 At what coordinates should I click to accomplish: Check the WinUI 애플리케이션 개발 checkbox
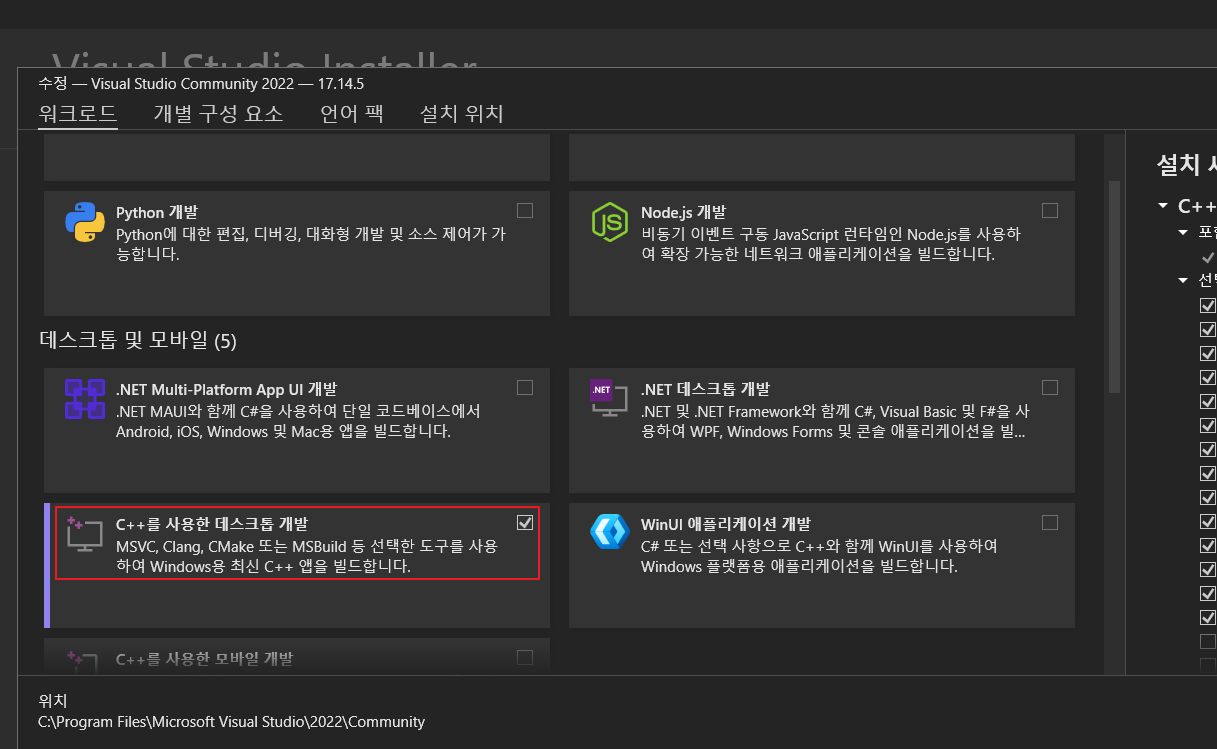click(x=1049, y=522)
